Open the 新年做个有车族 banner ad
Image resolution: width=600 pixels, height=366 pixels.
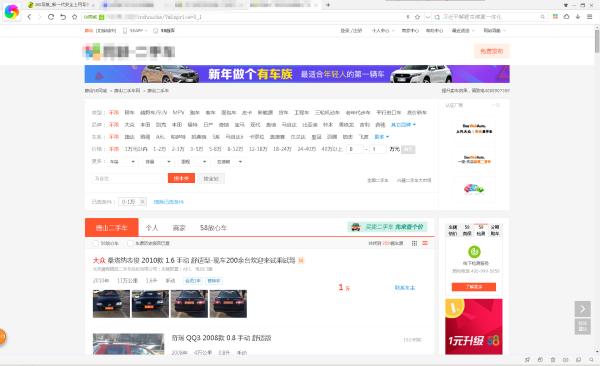(297, 74)
